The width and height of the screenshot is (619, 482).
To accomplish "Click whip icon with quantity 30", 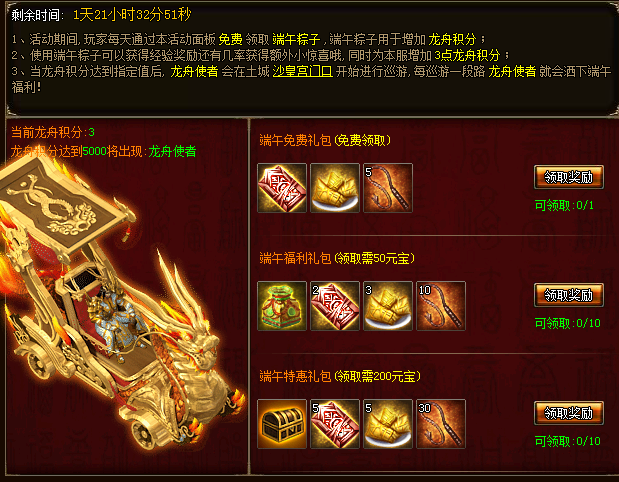I will pyautogui.click(x=441, y=424).
